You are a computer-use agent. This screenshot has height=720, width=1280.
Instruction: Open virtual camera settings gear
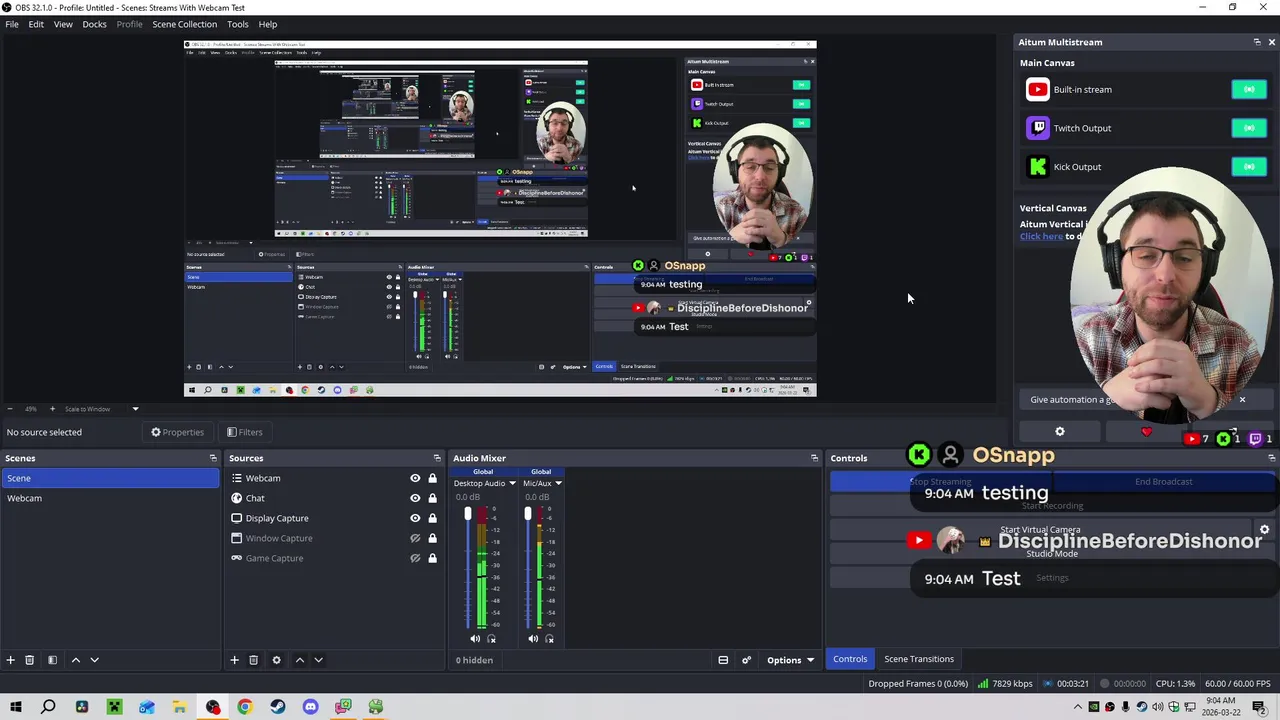1264,530
